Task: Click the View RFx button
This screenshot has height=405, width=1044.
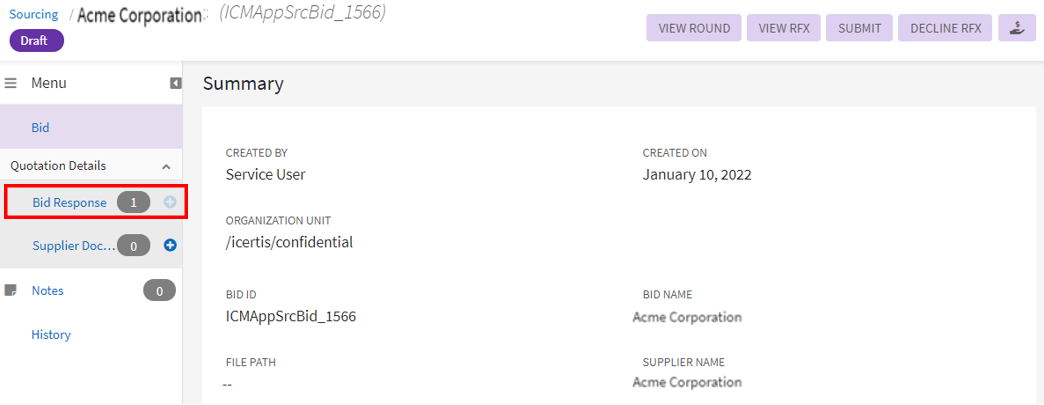Action: click(x=784, y=28)
